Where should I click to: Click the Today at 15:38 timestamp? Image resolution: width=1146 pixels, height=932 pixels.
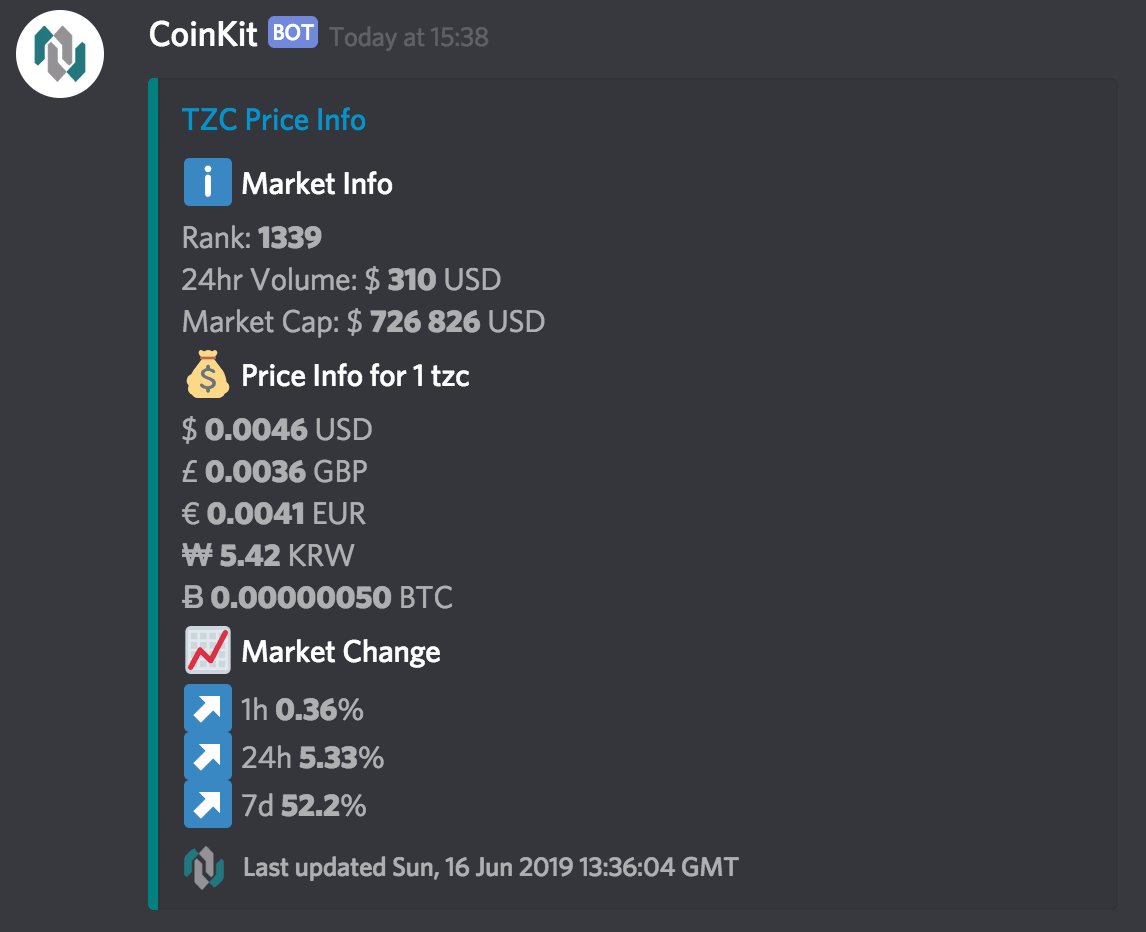pyautogui.click(x=409, y=37)
